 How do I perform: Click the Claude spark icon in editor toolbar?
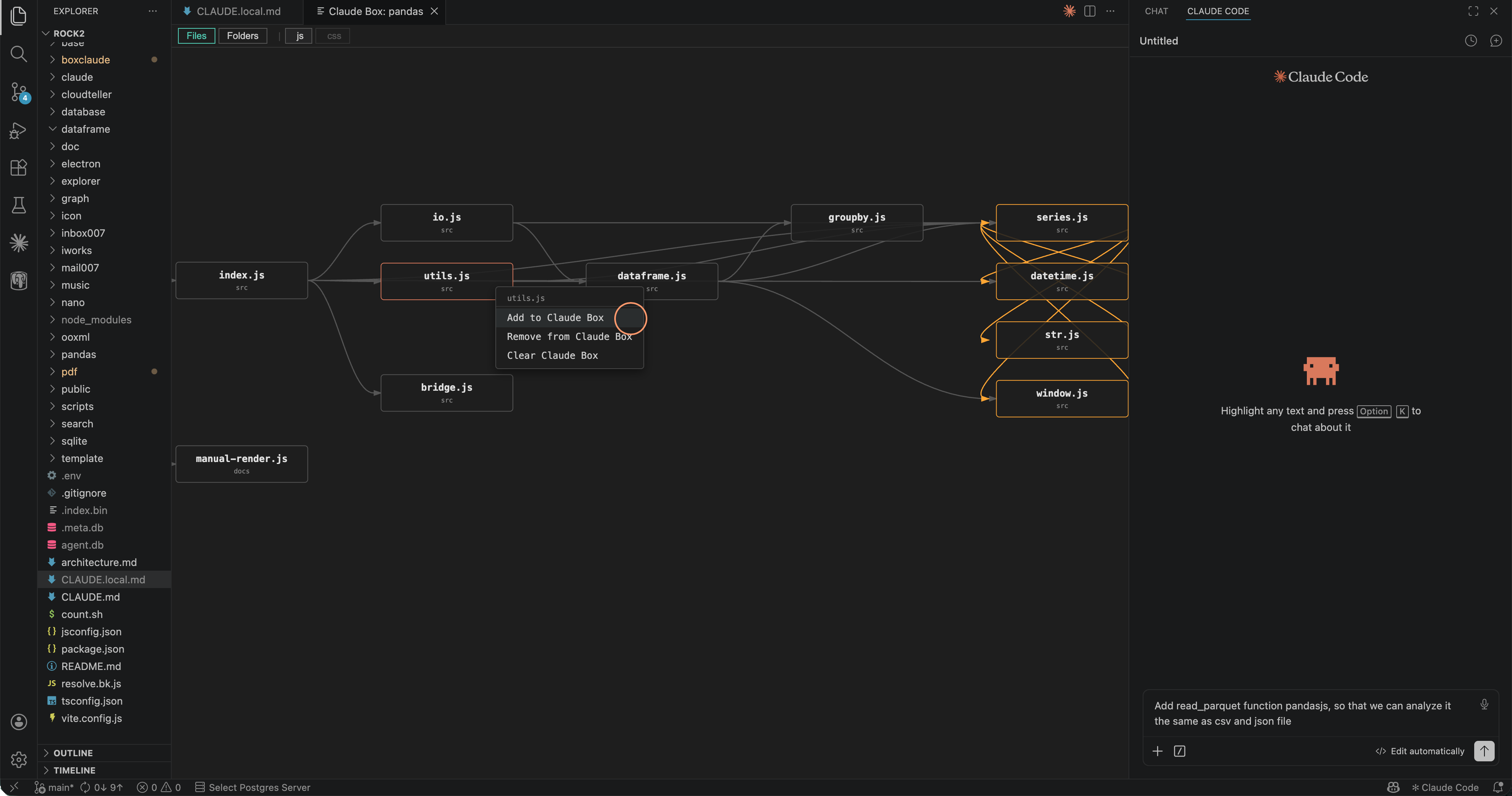[1069, 11]
